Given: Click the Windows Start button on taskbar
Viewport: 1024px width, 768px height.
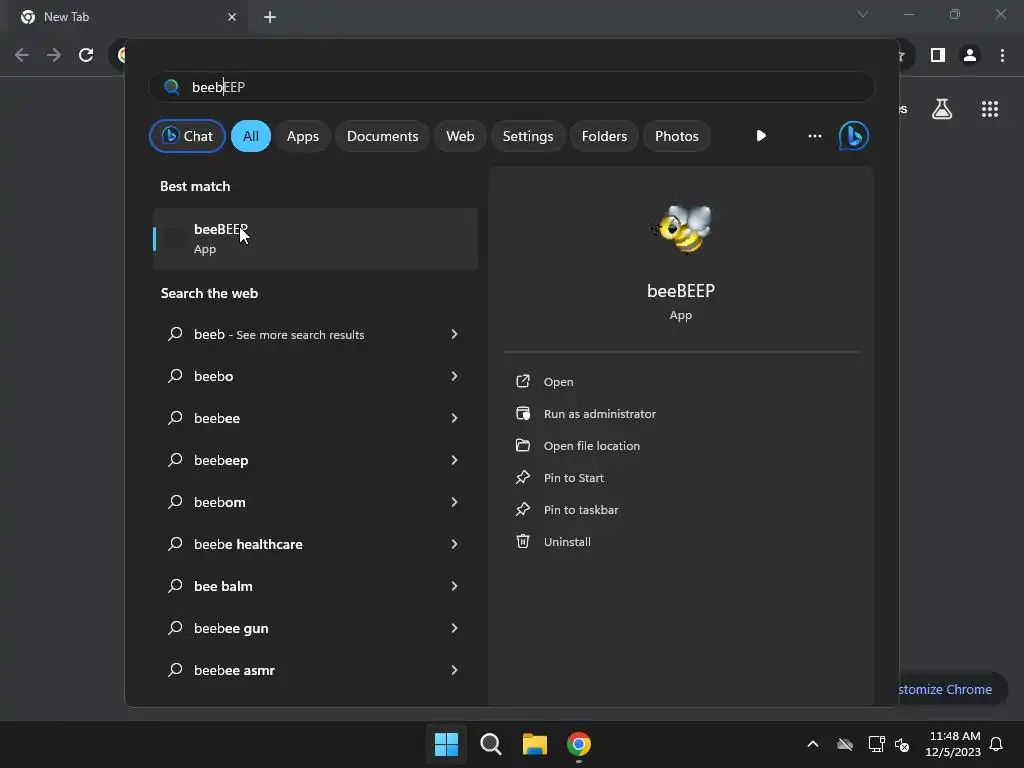Looking at the screenshot, I should [447, 744].
